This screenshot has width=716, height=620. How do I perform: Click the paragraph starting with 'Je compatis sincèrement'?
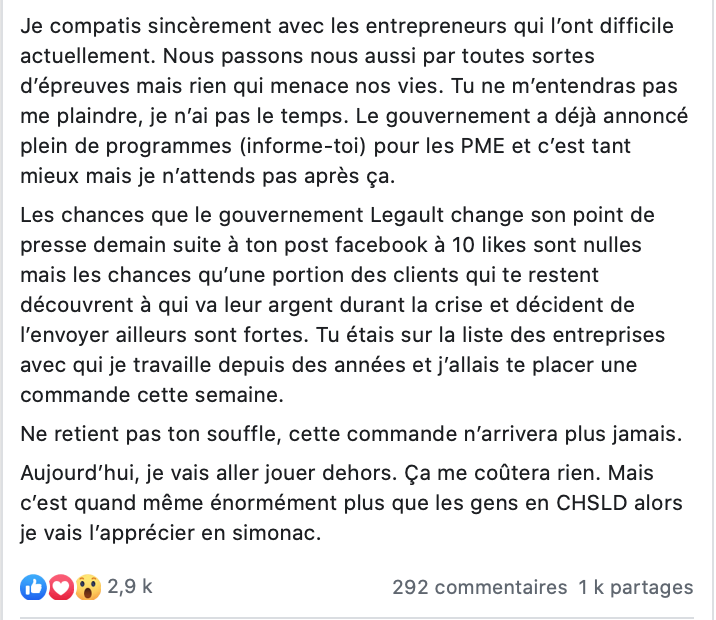pos(354,101)
